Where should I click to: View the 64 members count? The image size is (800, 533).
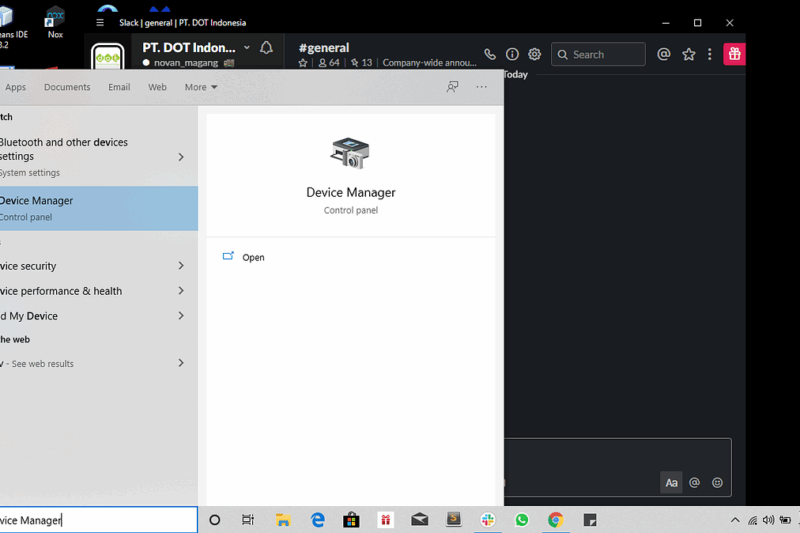tap(329, 63)
